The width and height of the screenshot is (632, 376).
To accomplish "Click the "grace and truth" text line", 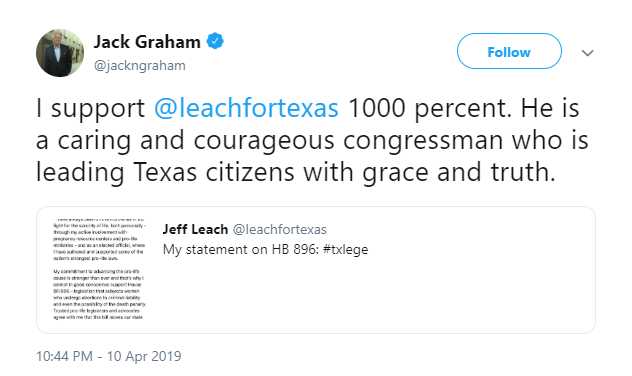I will tap(459, 172).
